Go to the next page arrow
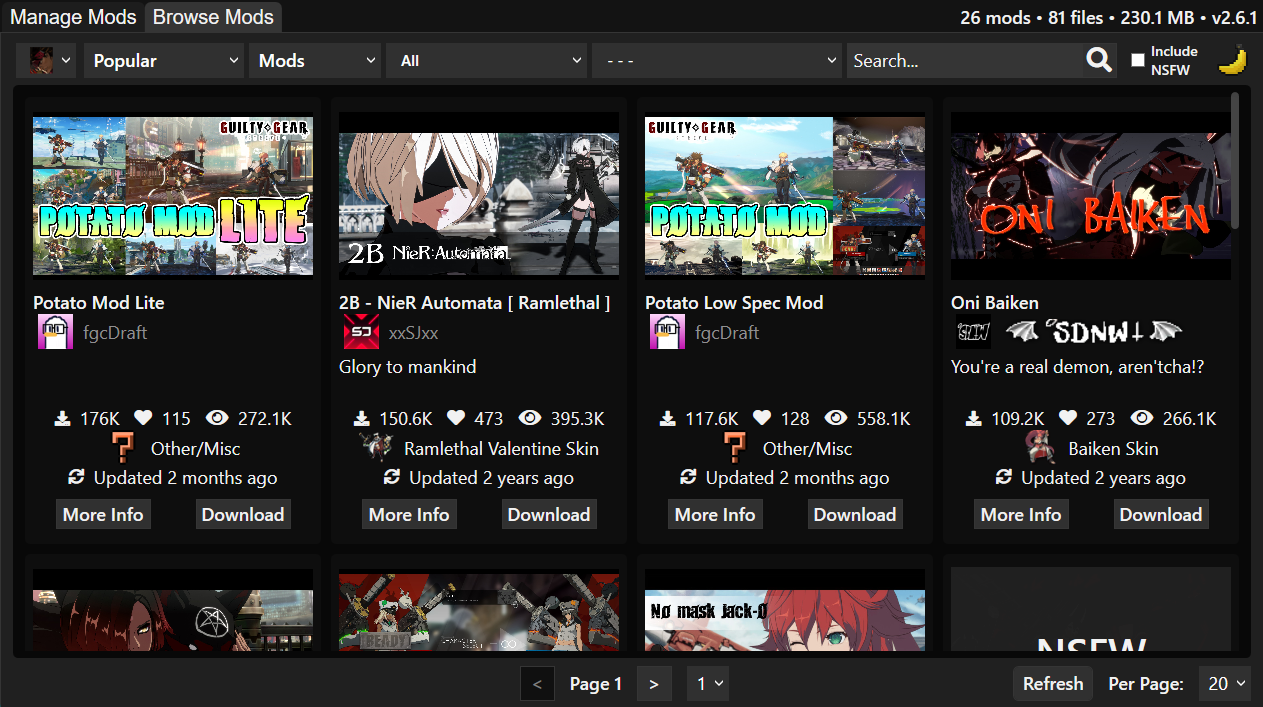The height and width of the screenshot is (707, 1263). (x=654, y=684)
